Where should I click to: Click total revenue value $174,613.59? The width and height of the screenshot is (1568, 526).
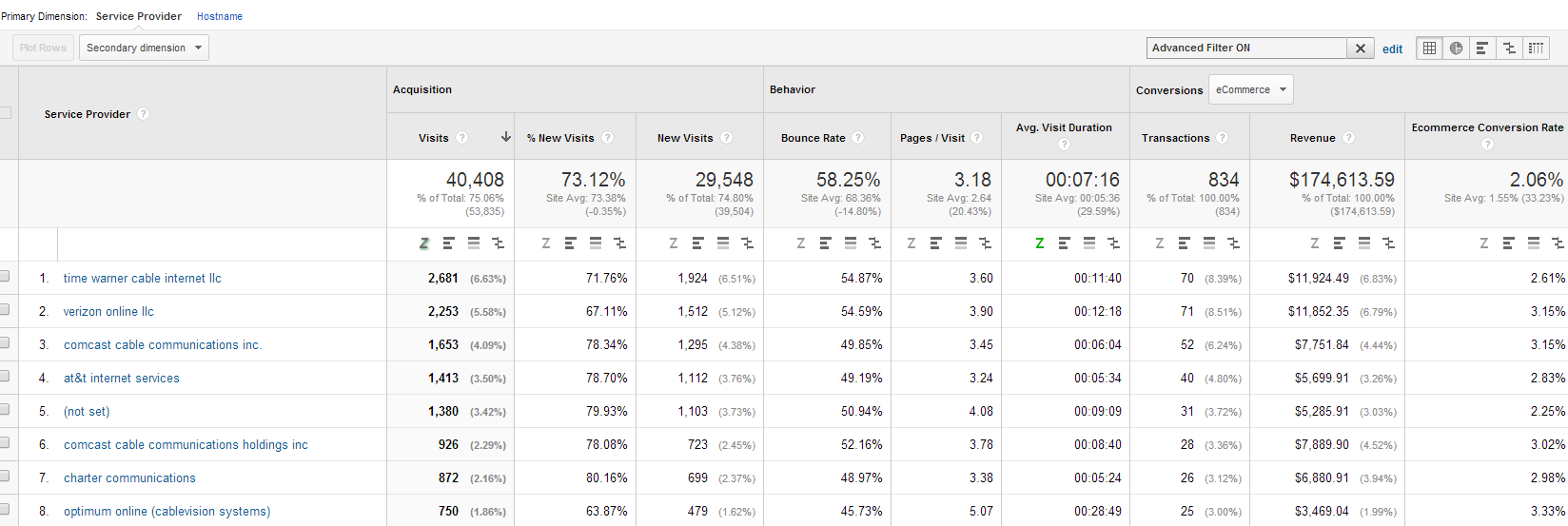(x=1342, y=180)
